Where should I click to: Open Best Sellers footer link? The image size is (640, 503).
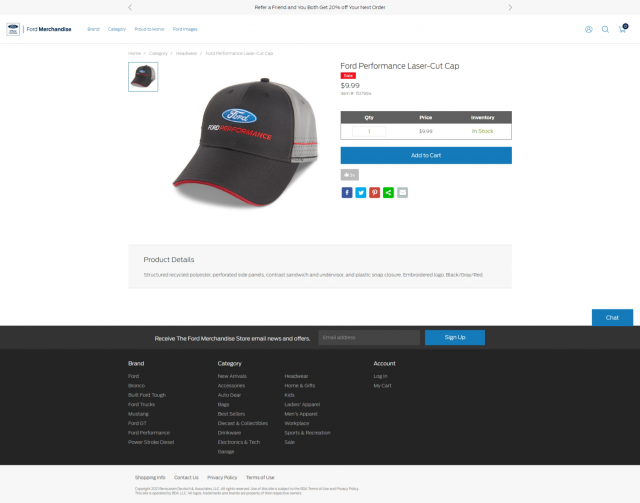pyautogui.click(x=231, y=414)
